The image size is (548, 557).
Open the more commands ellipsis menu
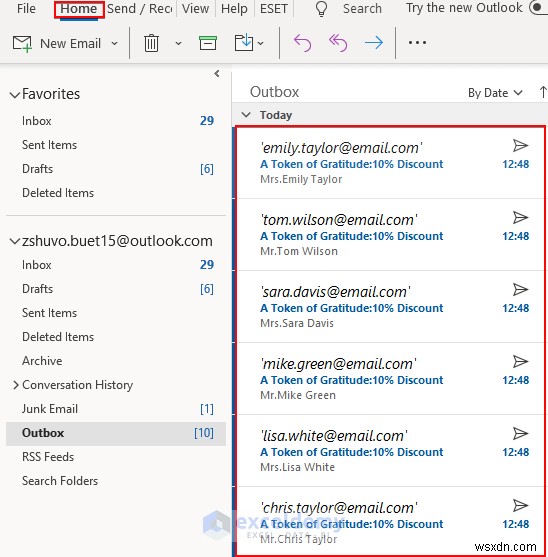click(x=417, y=43)
